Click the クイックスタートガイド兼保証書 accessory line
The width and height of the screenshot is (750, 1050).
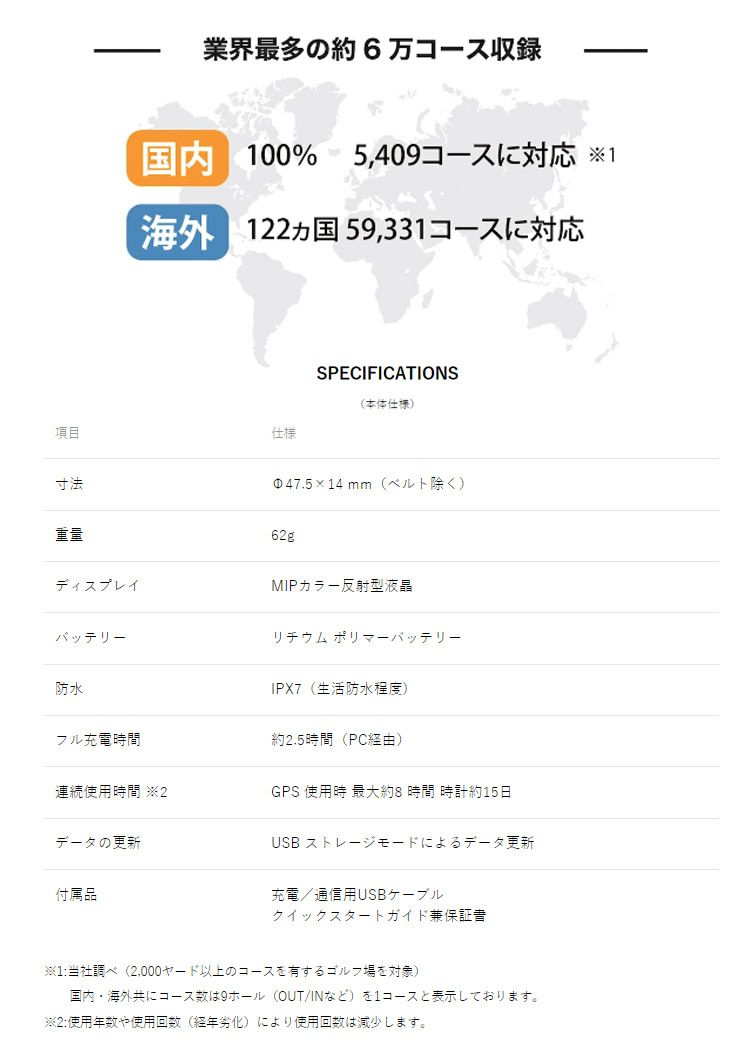pyautogui.click(x=378, y=915)
